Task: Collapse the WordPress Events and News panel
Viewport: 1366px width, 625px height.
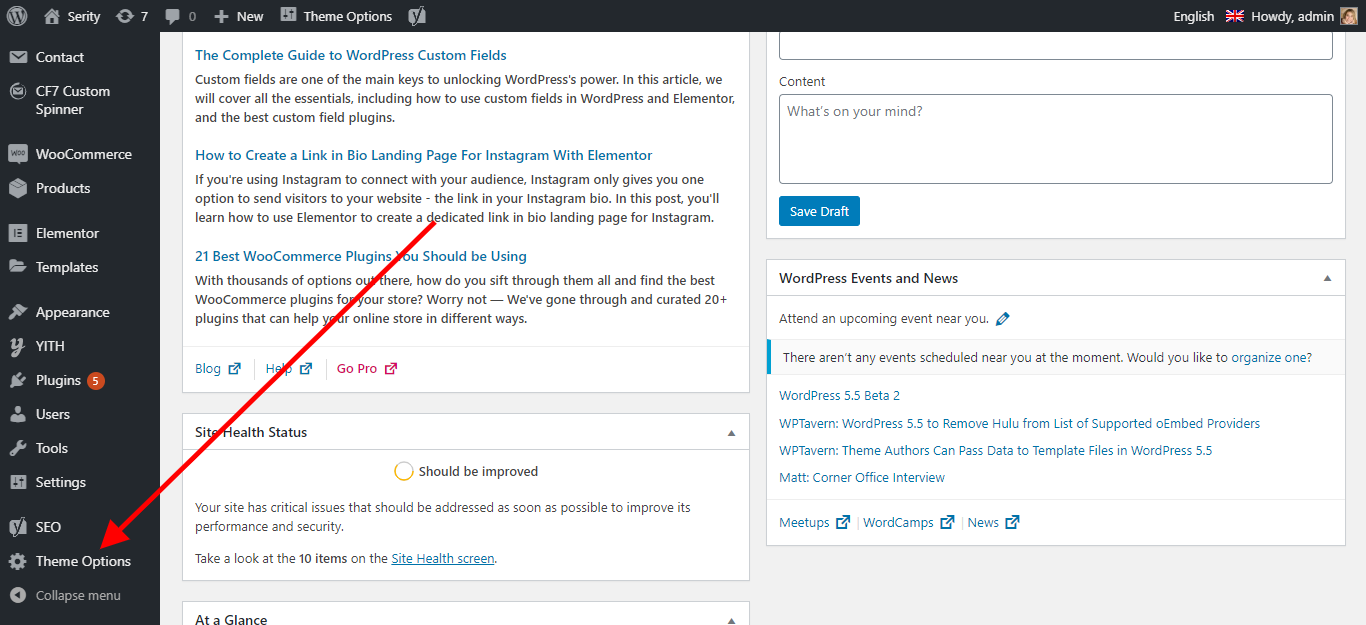Action: click(1327, 278)
